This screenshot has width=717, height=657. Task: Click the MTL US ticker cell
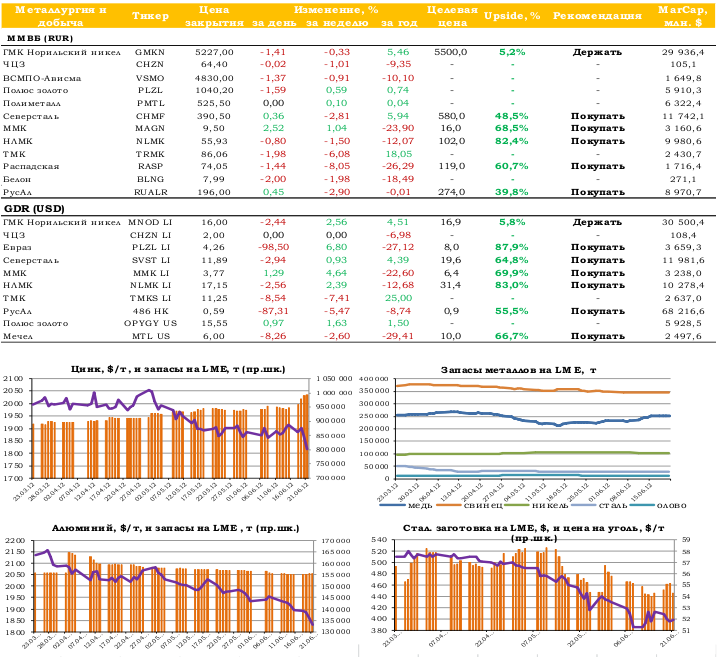click(151, 336)
